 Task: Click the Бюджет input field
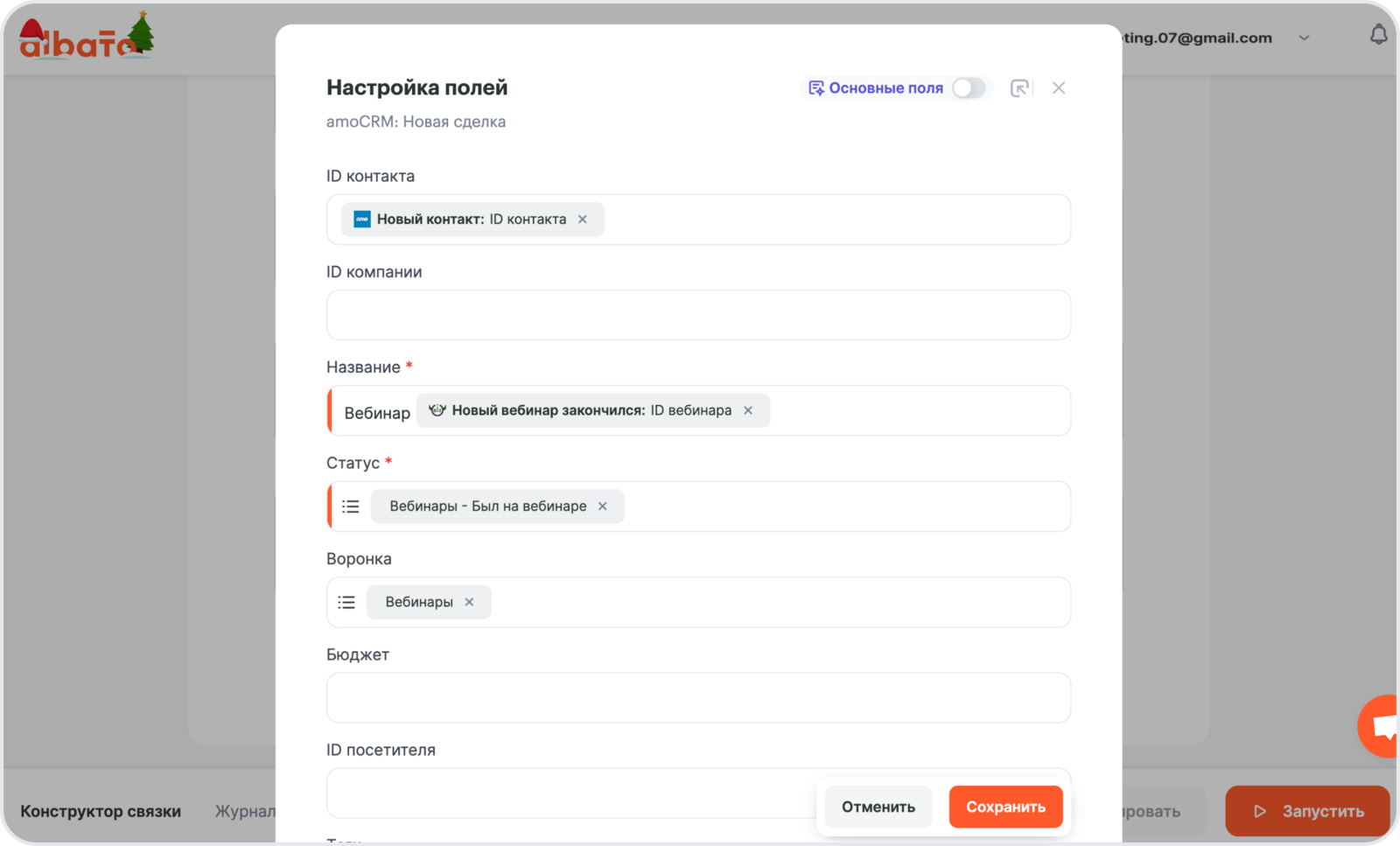coord(698,698)
